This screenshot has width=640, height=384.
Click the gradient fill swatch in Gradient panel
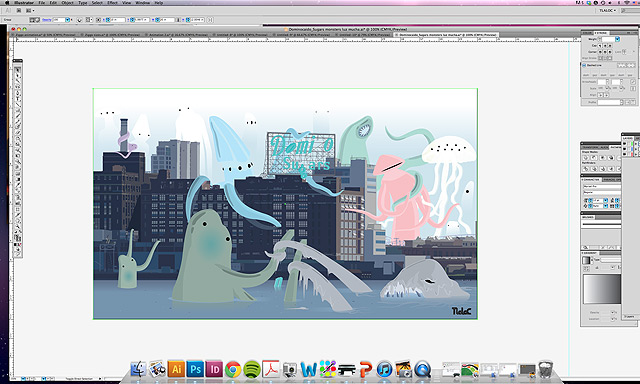(x=586, y=260)
